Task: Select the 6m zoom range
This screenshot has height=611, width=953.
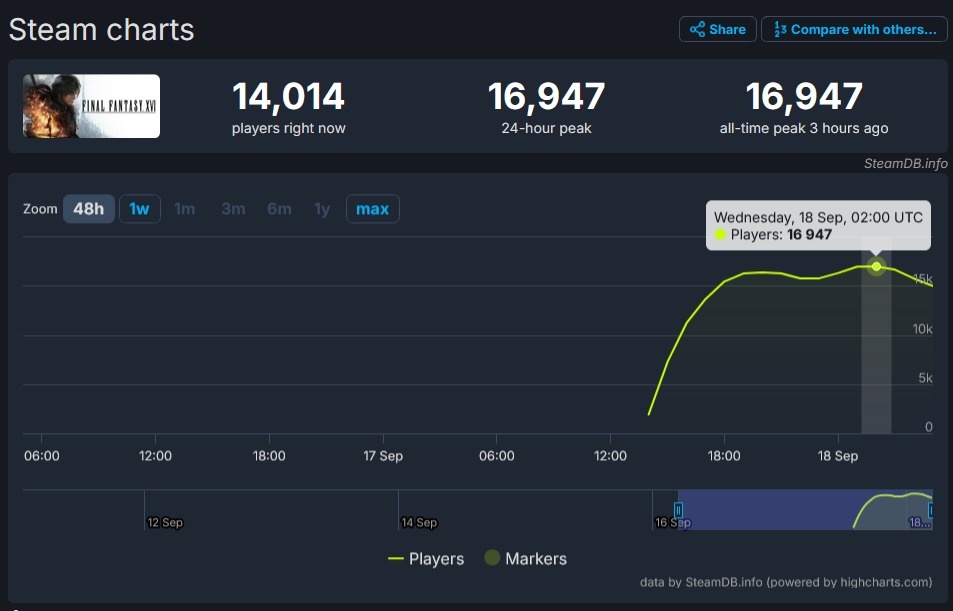Action: (279, 209)
